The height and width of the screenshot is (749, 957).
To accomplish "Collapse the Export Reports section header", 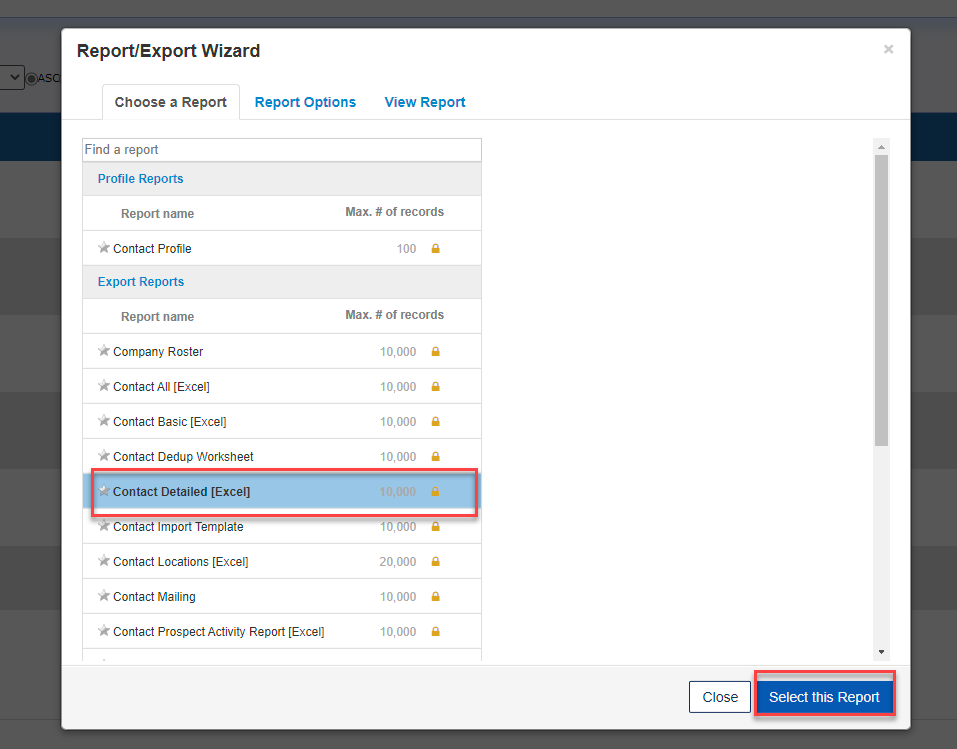I will [x=140, y=282].
